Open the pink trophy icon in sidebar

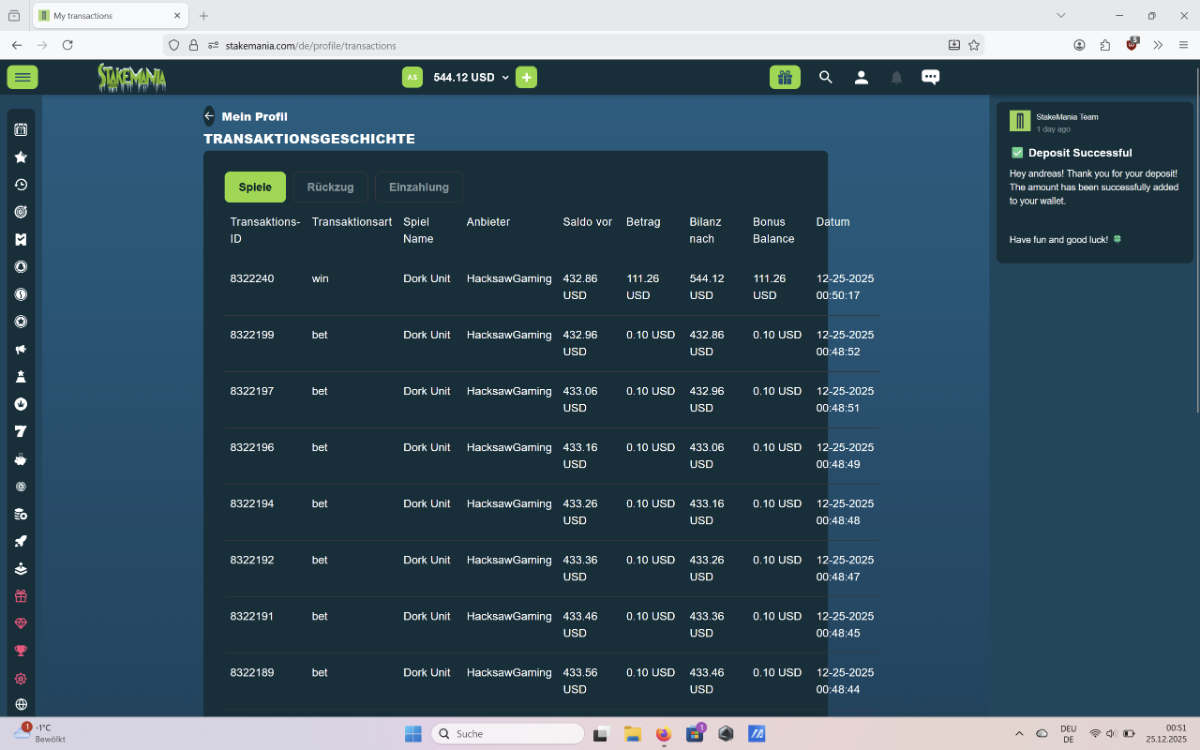point(21,651)
